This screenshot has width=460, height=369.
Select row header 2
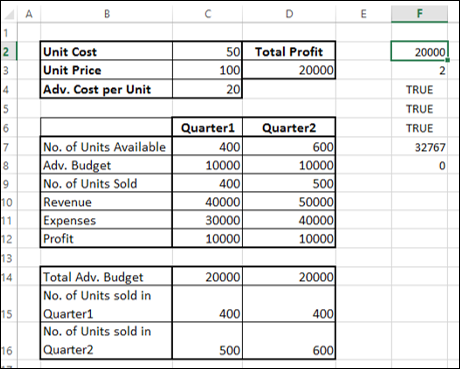pyautogui.click(x=9, y=51)
